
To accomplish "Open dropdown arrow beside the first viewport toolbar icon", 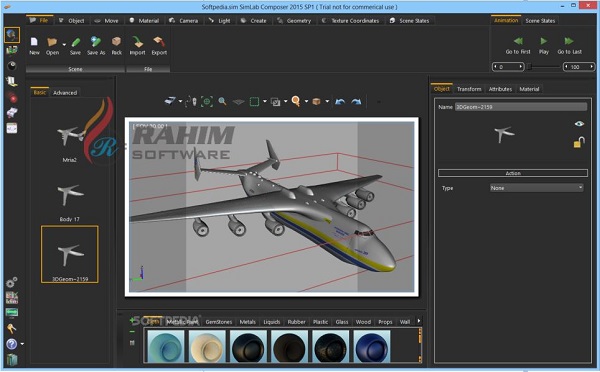I will pos(181,101).
